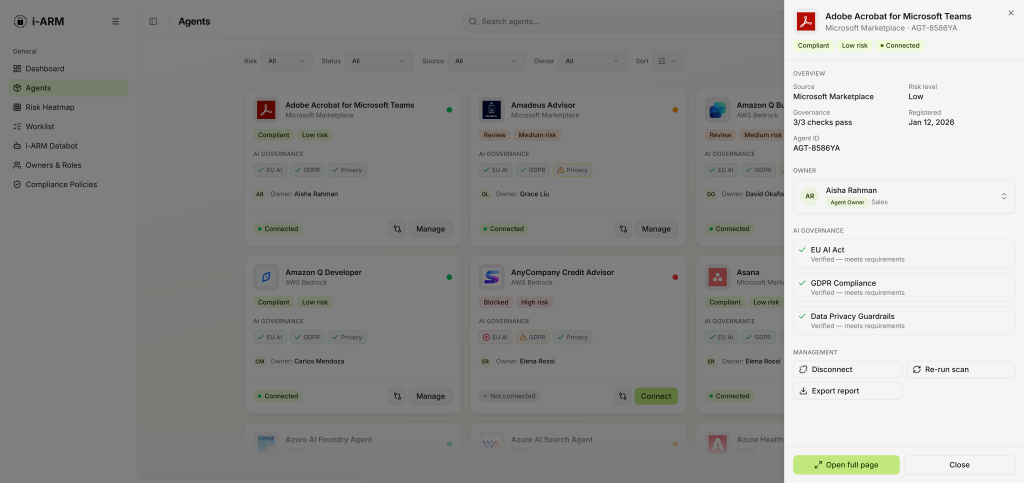Open the Data Privacy Guardrails check
1024x483 pixels.
904,320
